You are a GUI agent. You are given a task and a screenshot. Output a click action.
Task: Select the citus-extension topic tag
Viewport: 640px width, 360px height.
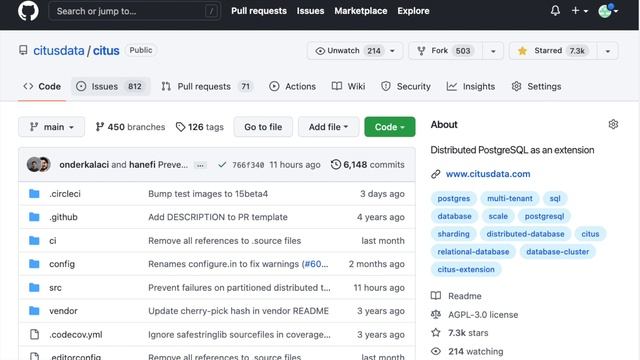(x=466, y=269)
